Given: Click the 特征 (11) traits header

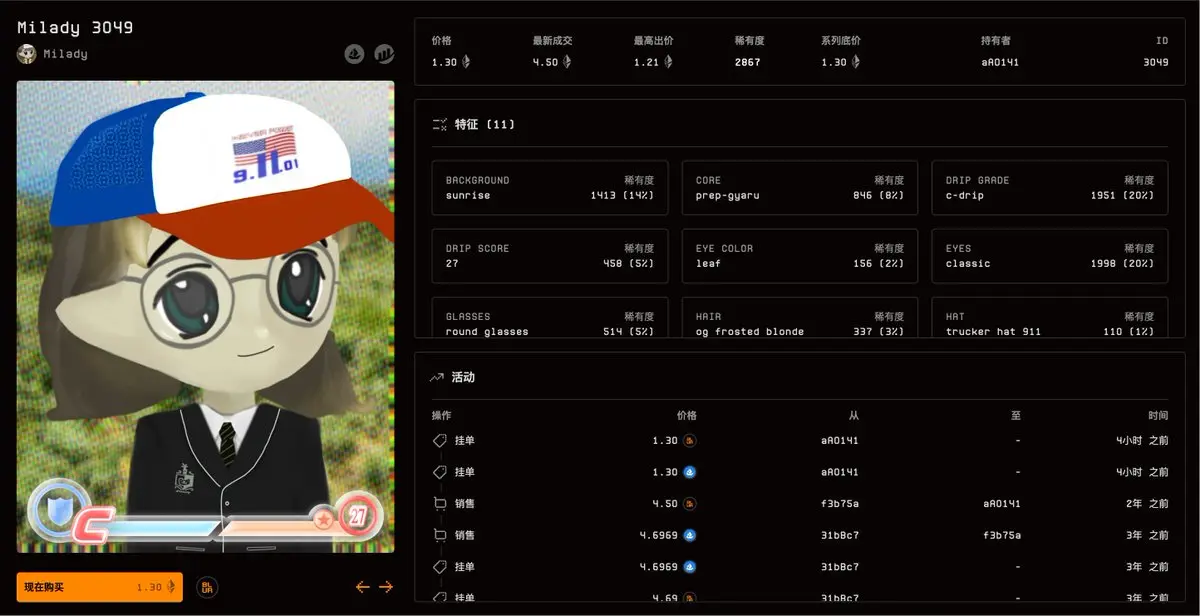Looking at the screenshot, I should click(485, 125).
